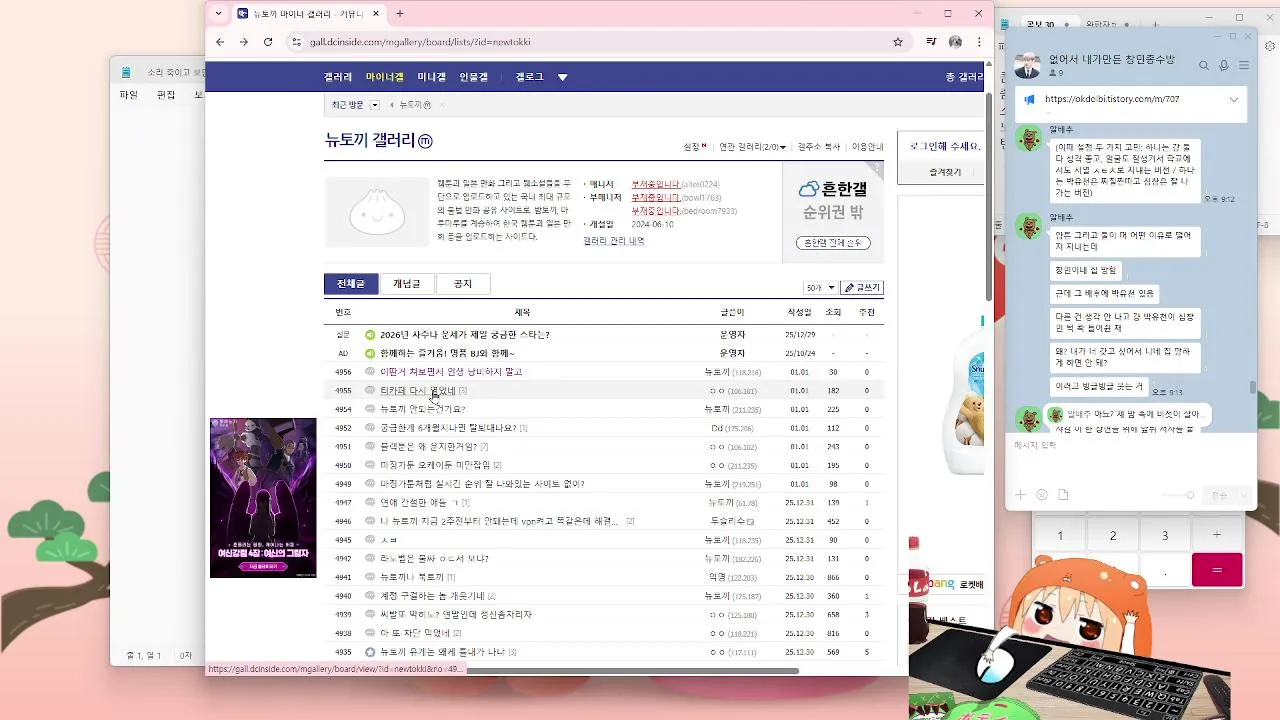The image size is (1280, 720).
Task: Click the search icon in chat window
Action: 1204,66
